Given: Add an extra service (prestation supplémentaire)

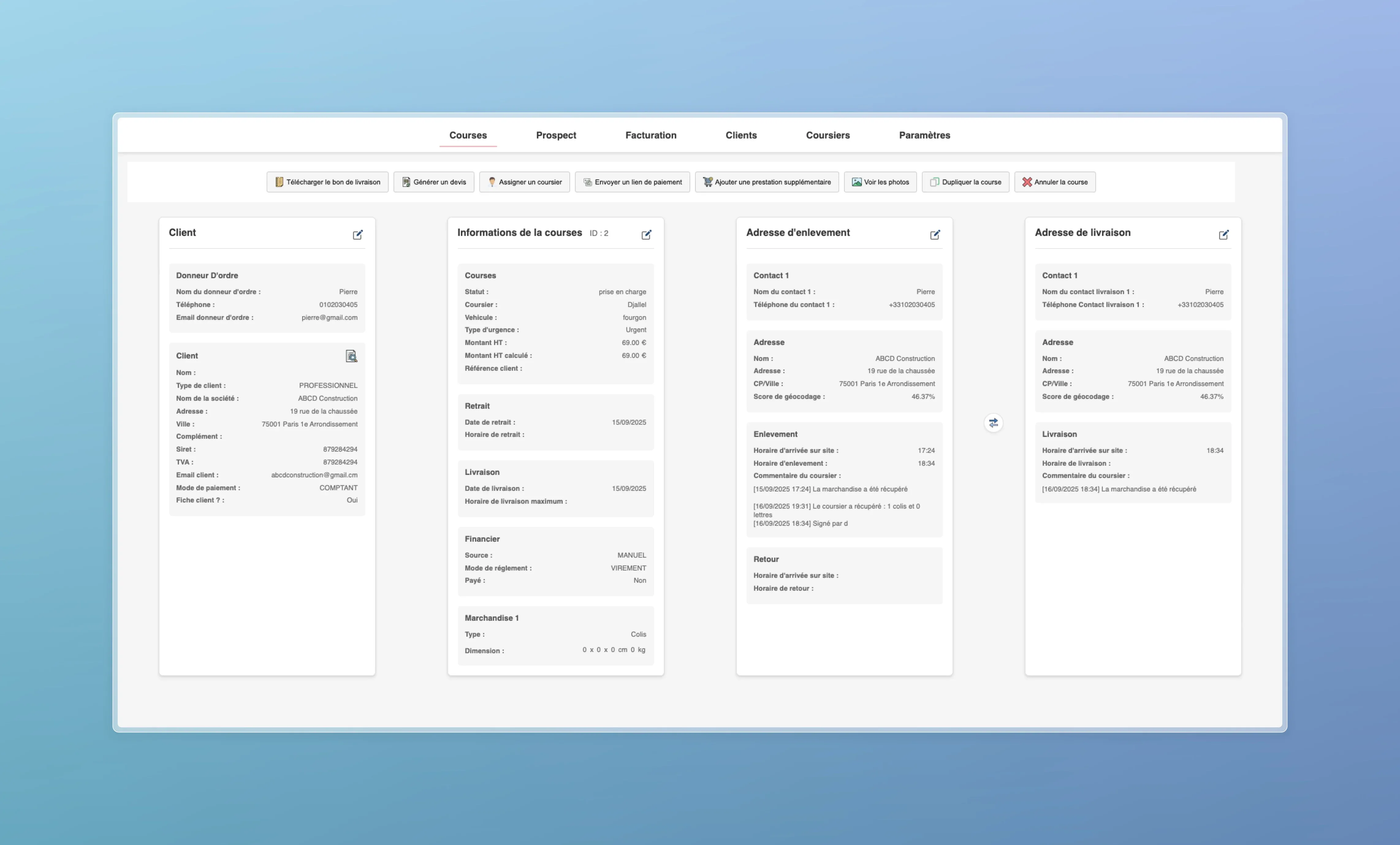Looking at the screenshot, I should 767,182.
